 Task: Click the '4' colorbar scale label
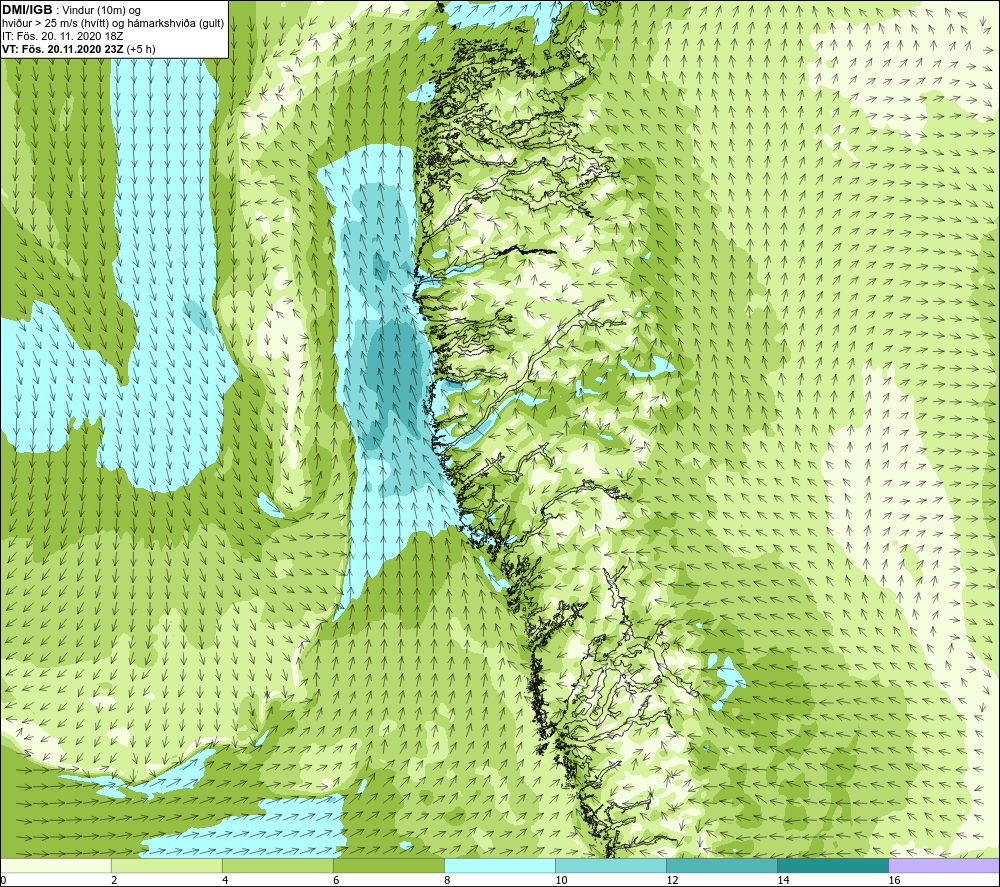click(x=225, y=881)
